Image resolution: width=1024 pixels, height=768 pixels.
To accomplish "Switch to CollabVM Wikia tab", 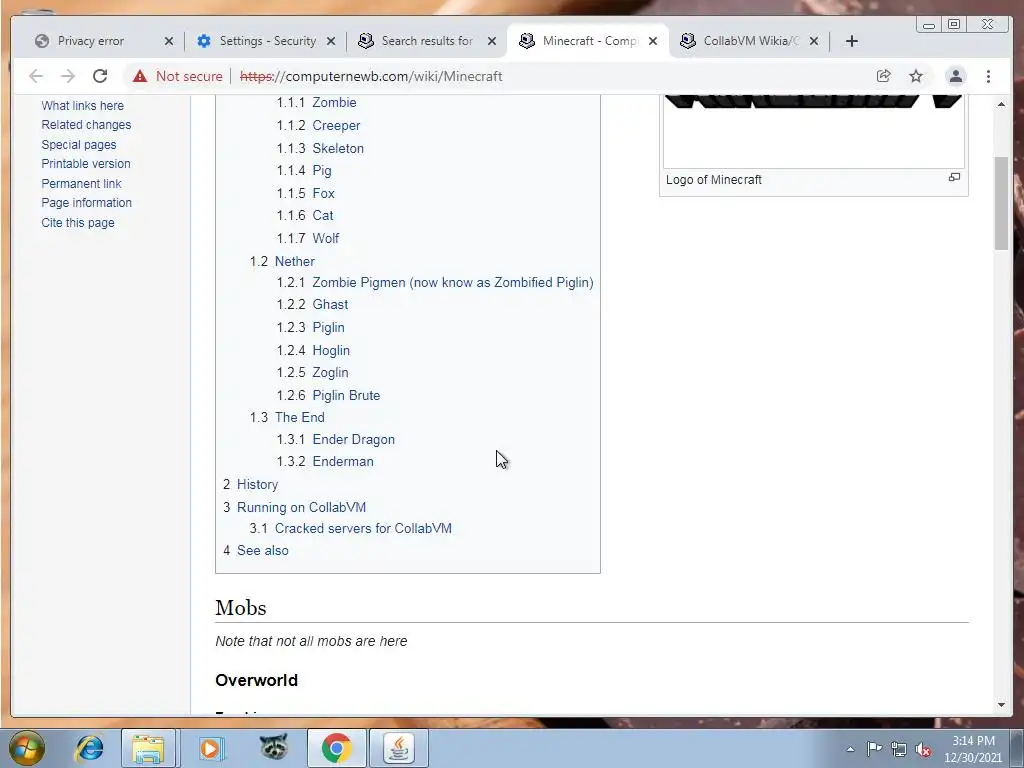I will [x=751, y=41].
